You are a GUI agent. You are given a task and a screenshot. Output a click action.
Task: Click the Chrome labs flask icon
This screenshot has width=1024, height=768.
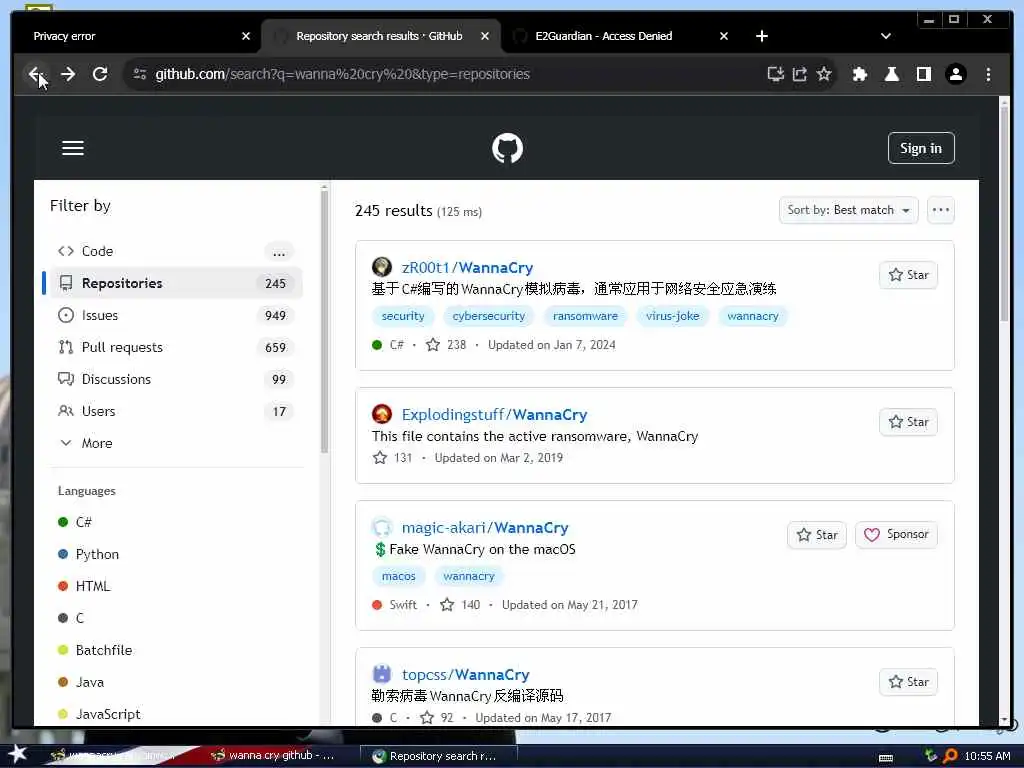pyautogui.click(x=891, y=74)
